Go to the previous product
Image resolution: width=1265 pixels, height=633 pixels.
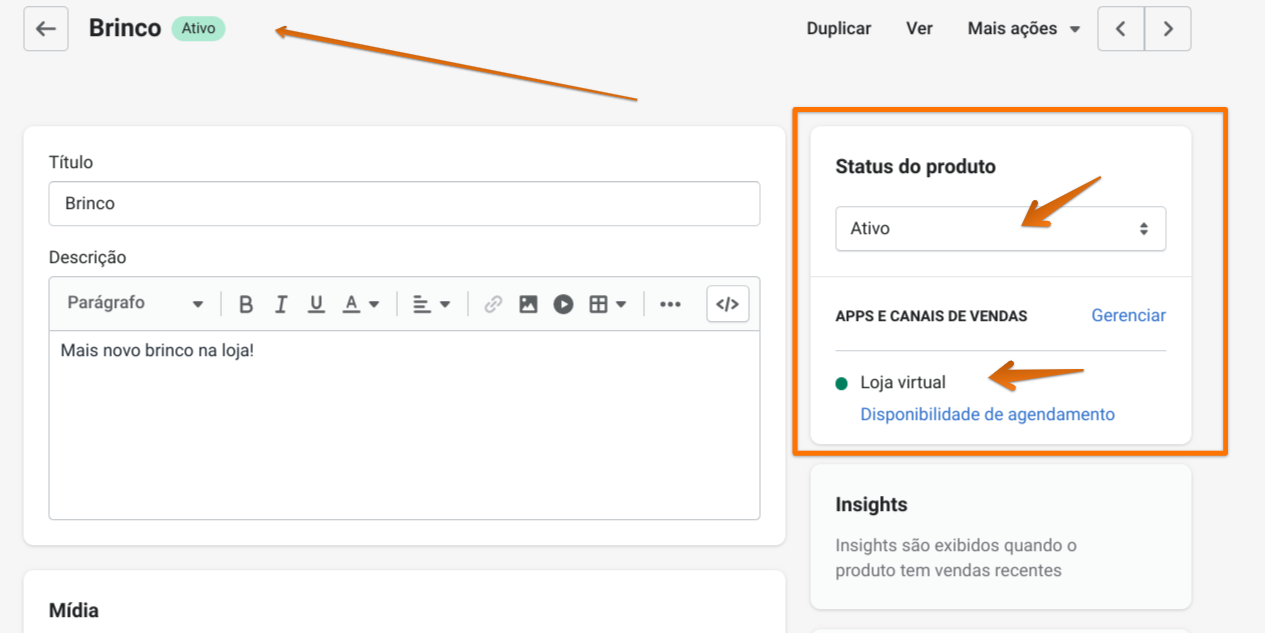(x=1121, y=29)
